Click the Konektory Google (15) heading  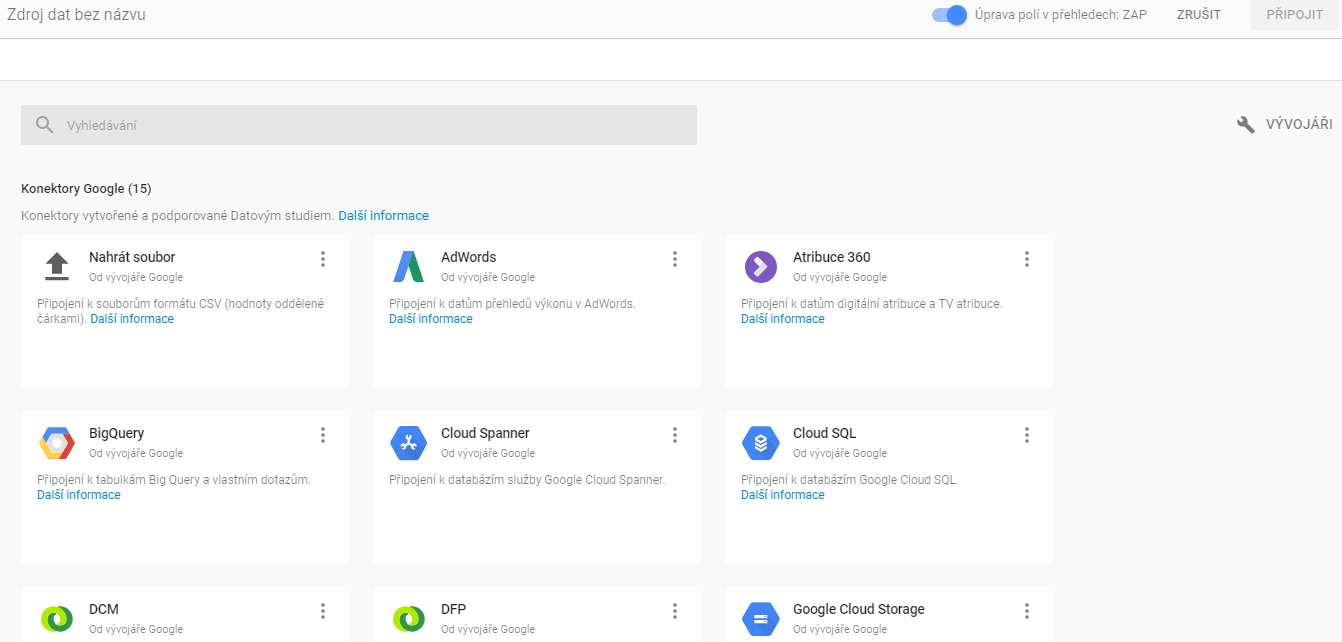(86, 188)
